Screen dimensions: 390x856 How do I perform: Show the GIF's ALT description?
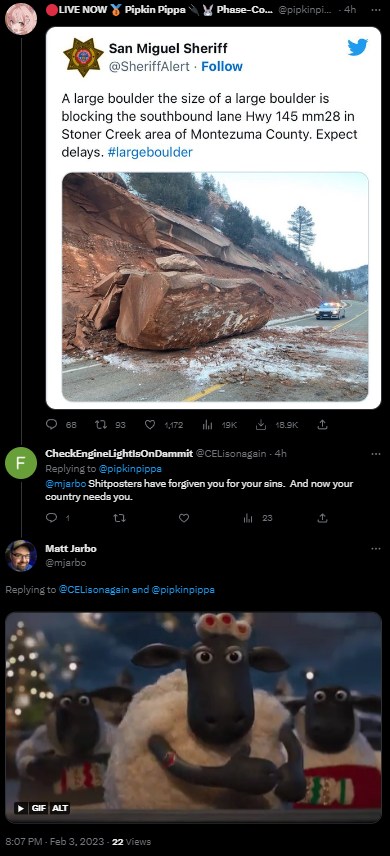point(60,808)
